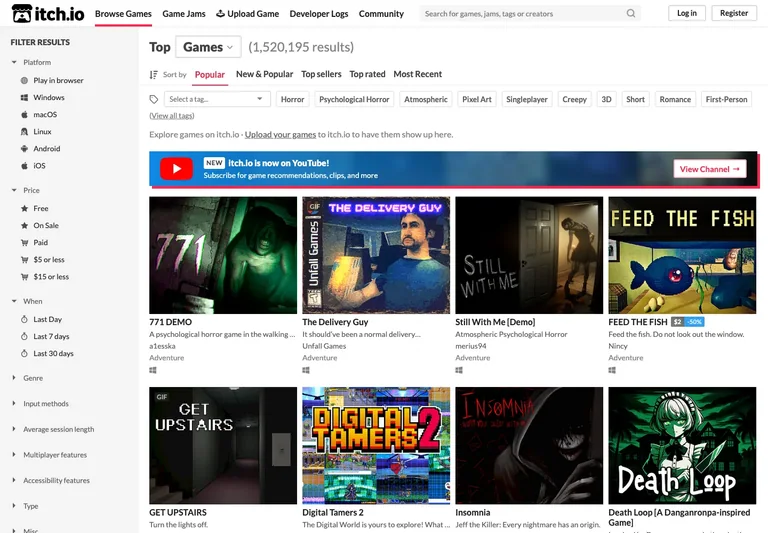Click the search magnifier icon
The height and width of the screenshot is (533, 768).
631,13
